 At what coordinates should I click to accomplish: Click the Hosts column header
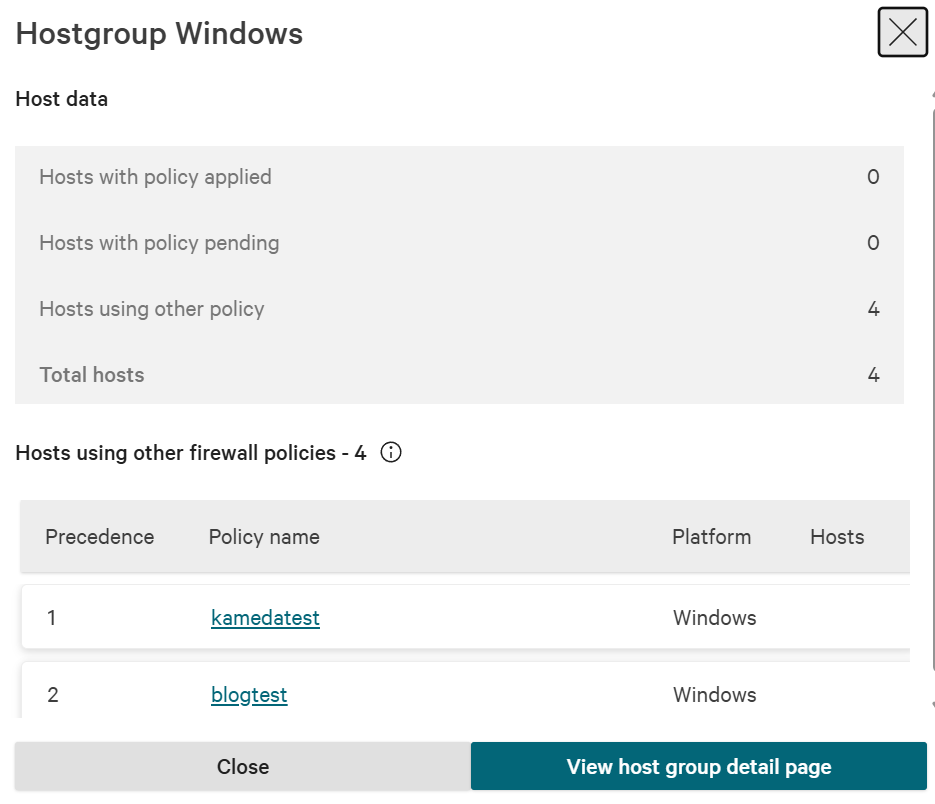836,537
